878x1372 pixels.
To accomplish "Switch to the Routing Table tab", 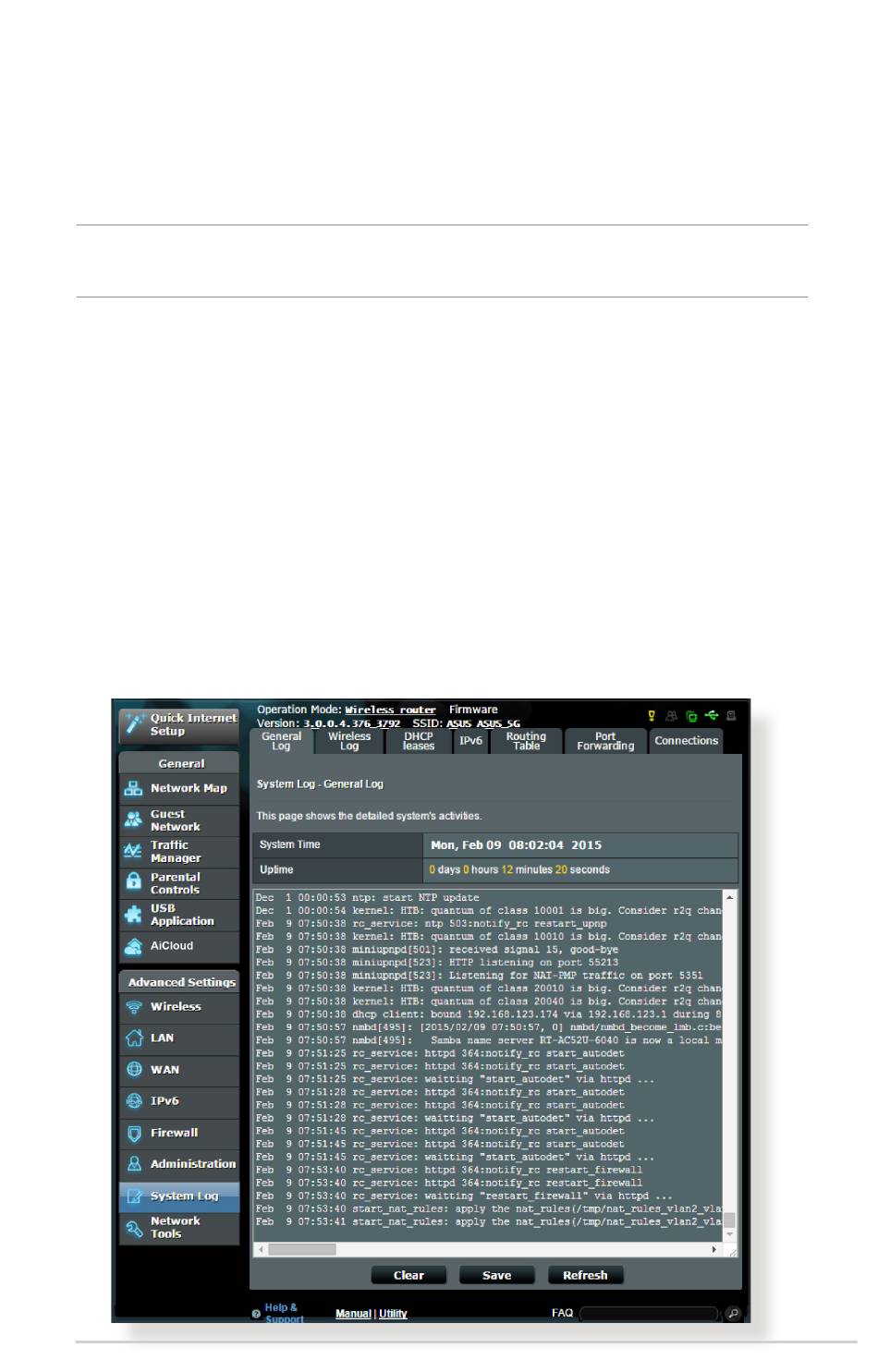I will pos(526,741).
